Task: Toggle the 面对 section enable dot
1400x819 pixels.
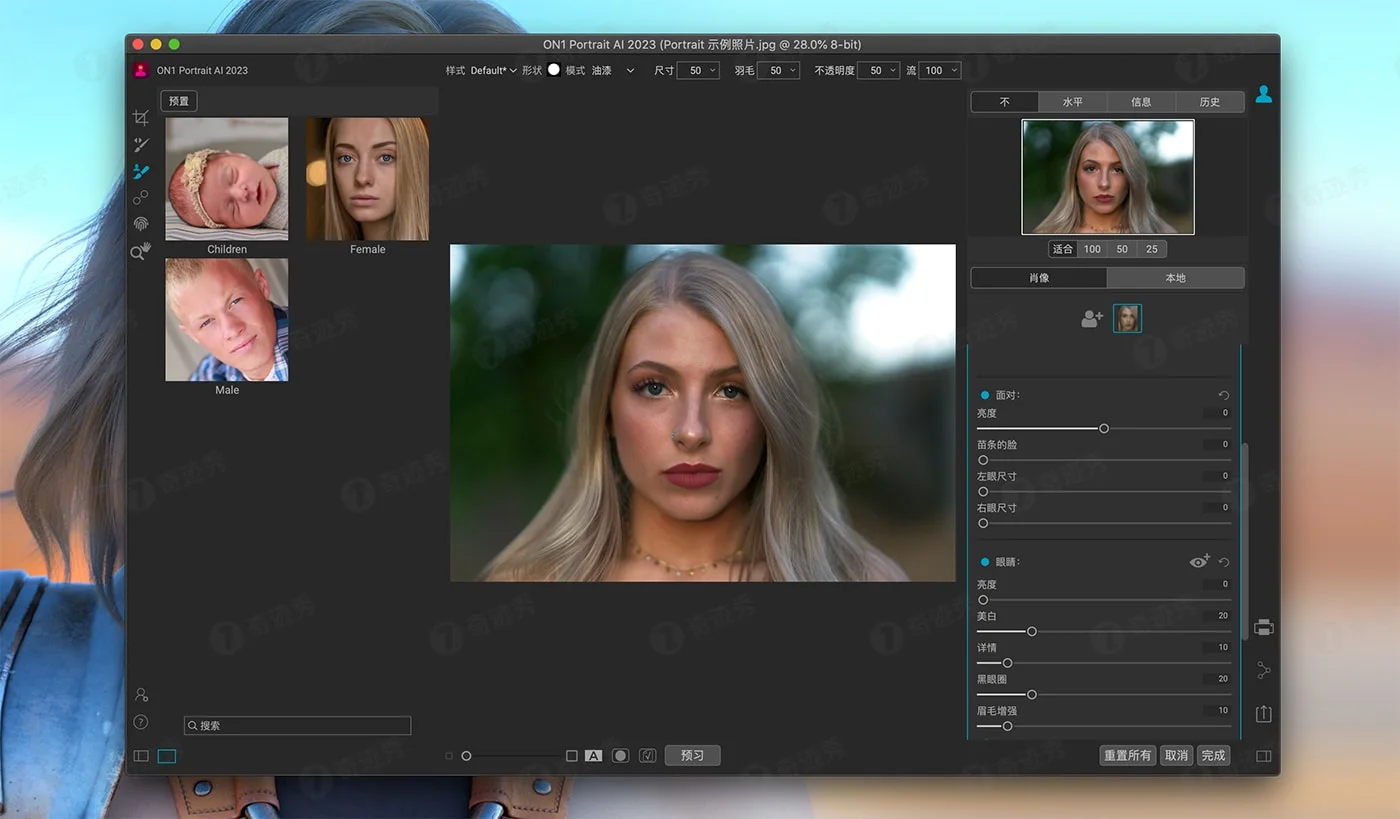Action: (x=985, y=395)
